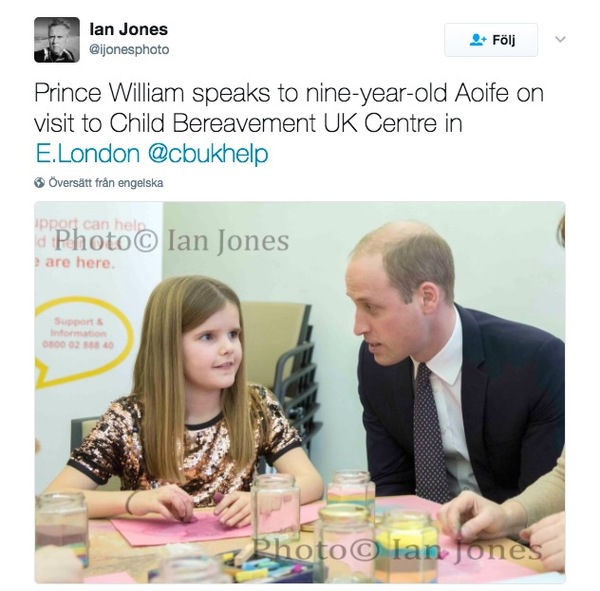
Task: Click Översätt från engelska translate link
Action: [x=106, y=183]
